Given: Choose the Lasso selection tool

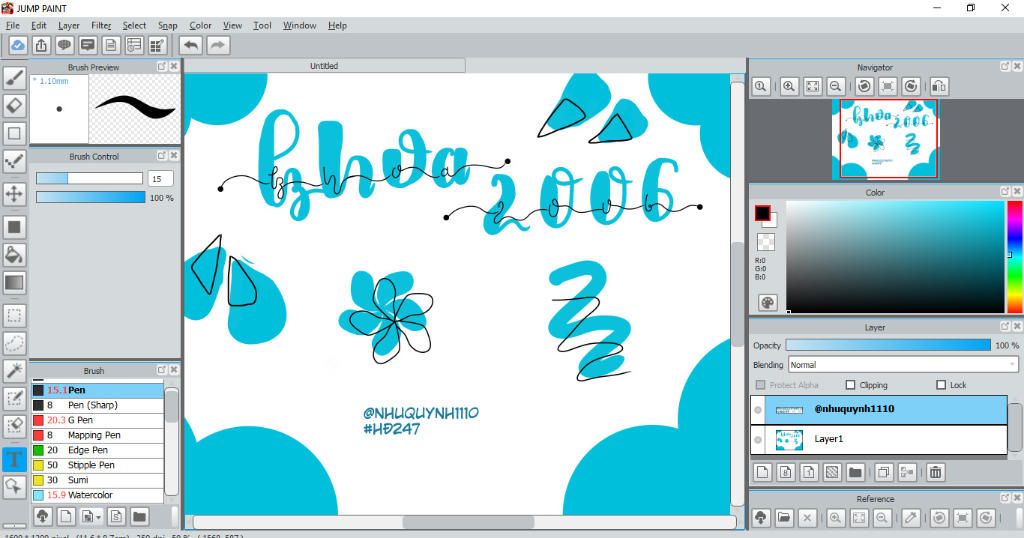Looking at the screenshot, I should point(14,343).
